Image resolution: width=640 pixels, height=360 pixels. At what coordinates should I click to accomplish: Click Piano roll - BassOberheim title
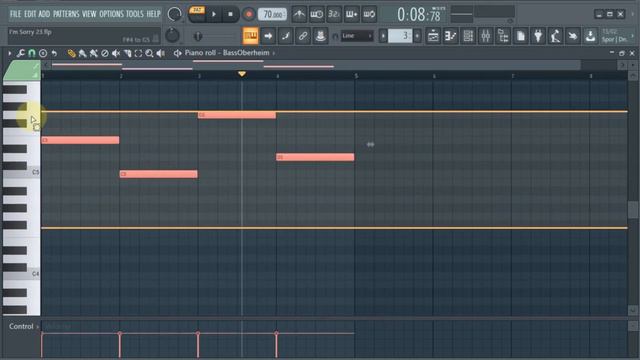click(227, 53)
